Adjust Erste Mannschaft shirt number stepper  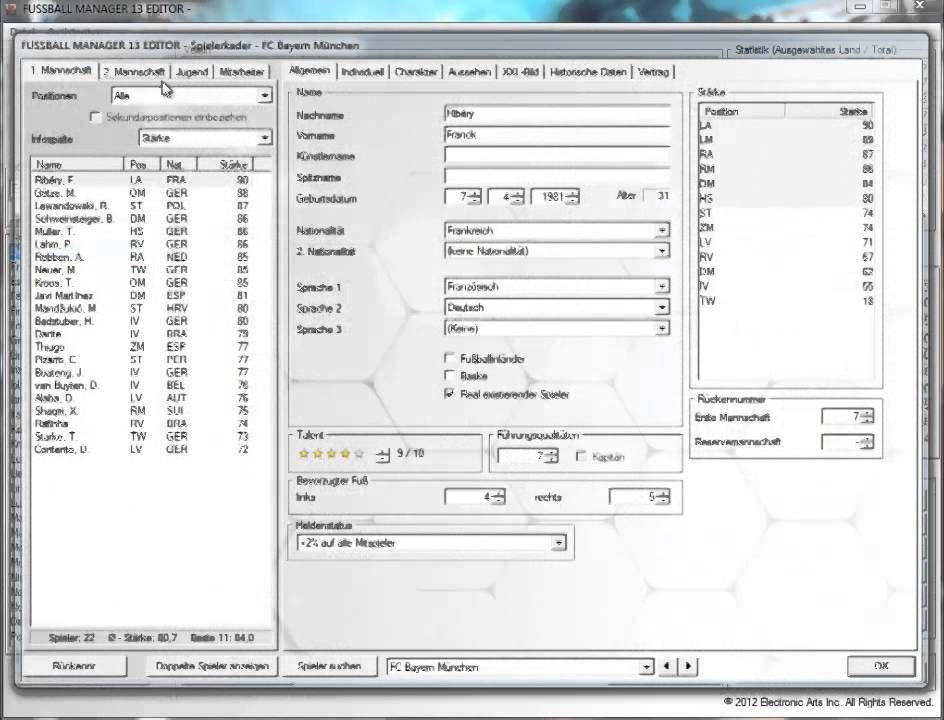coord(867,416)
